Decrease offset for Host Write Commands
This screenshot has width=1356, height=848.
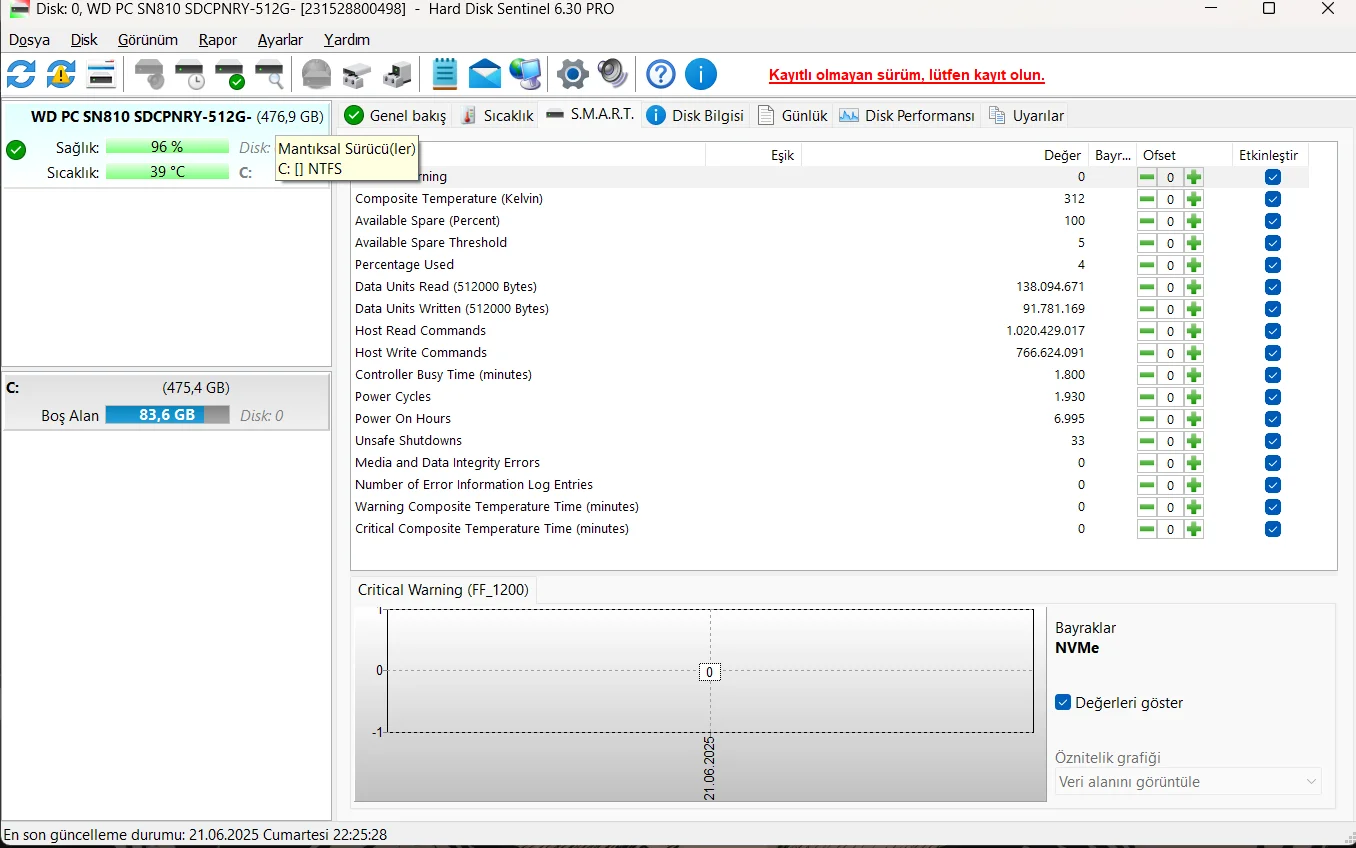(1147, 353)
